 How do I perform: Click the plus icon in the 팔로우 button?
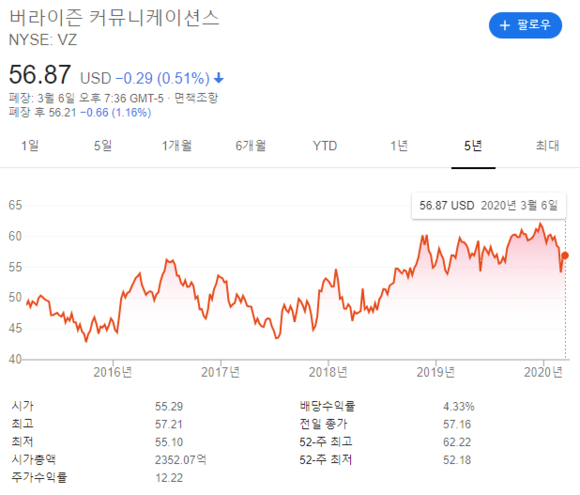click(x=505, y=25)
